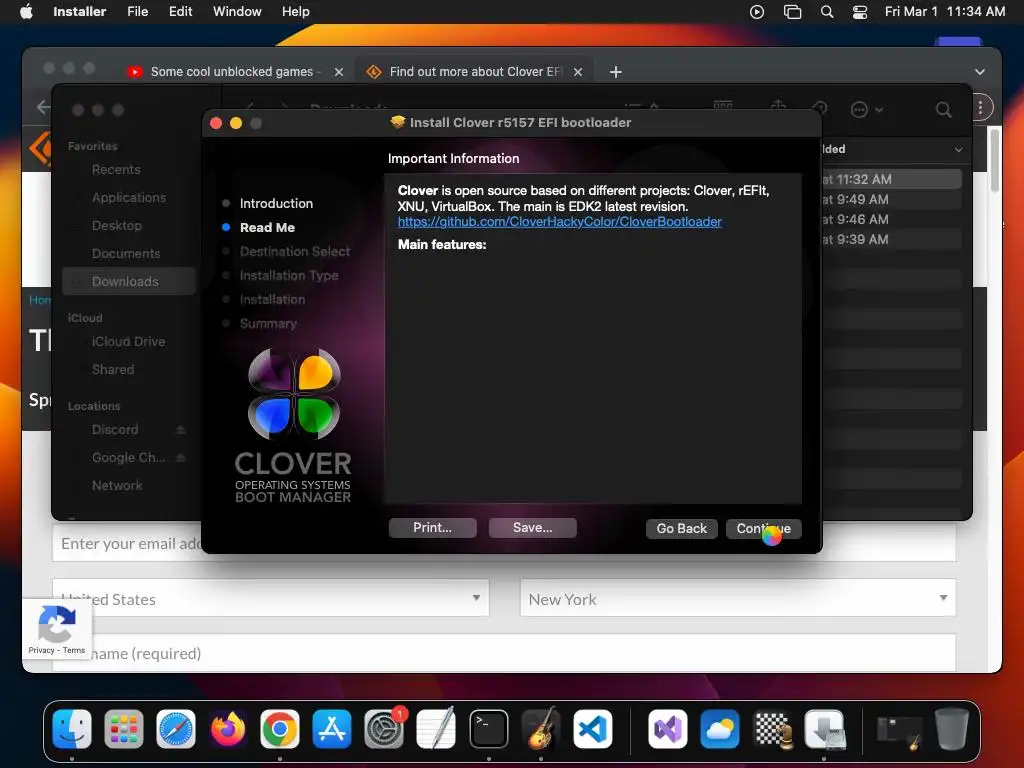The width and height of the screenshot is (1024, 768).
Task: Click the Terms link under reCAPTCHA
Action: 74,650
